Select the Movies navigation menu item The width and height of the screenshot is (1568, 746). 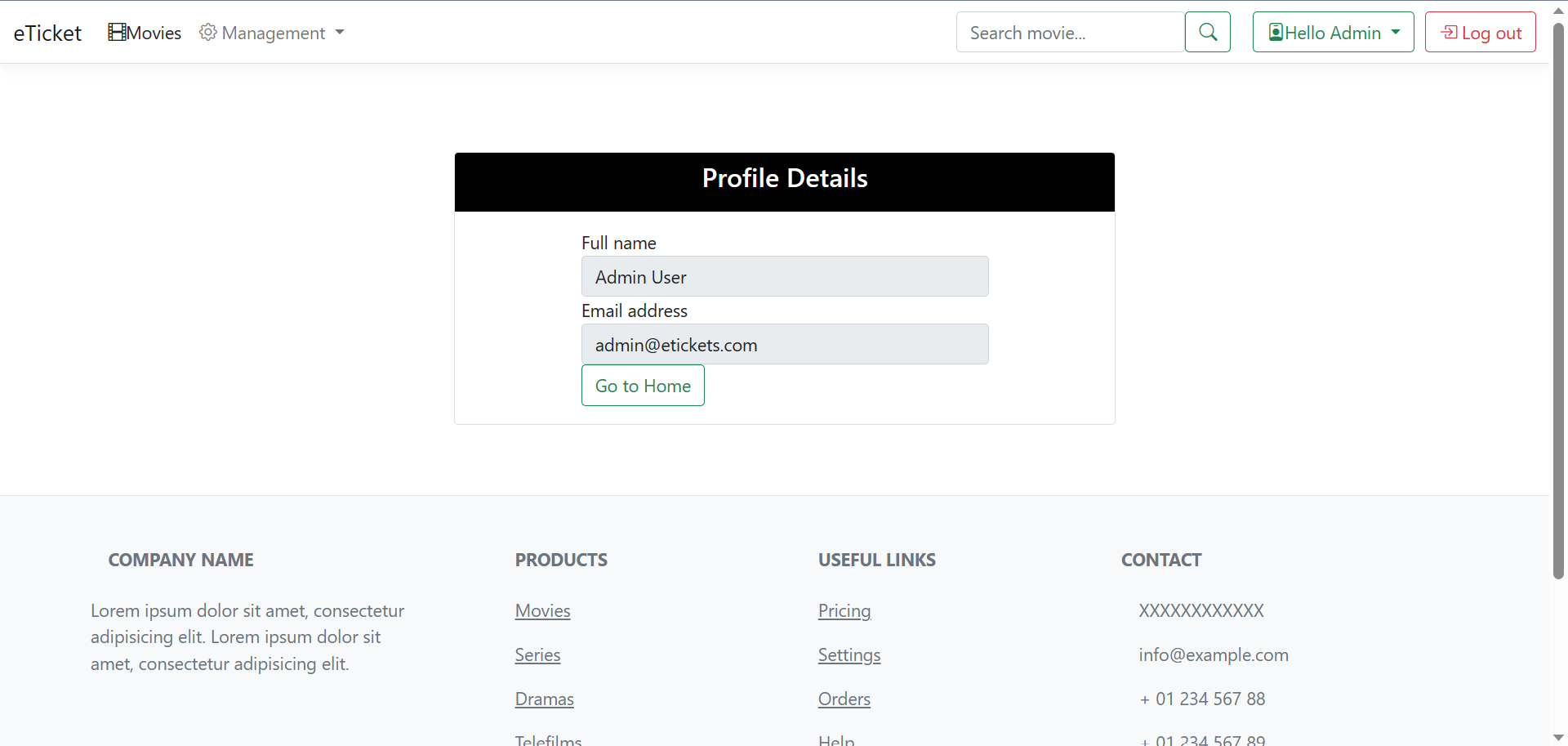[x=154, y=32]
